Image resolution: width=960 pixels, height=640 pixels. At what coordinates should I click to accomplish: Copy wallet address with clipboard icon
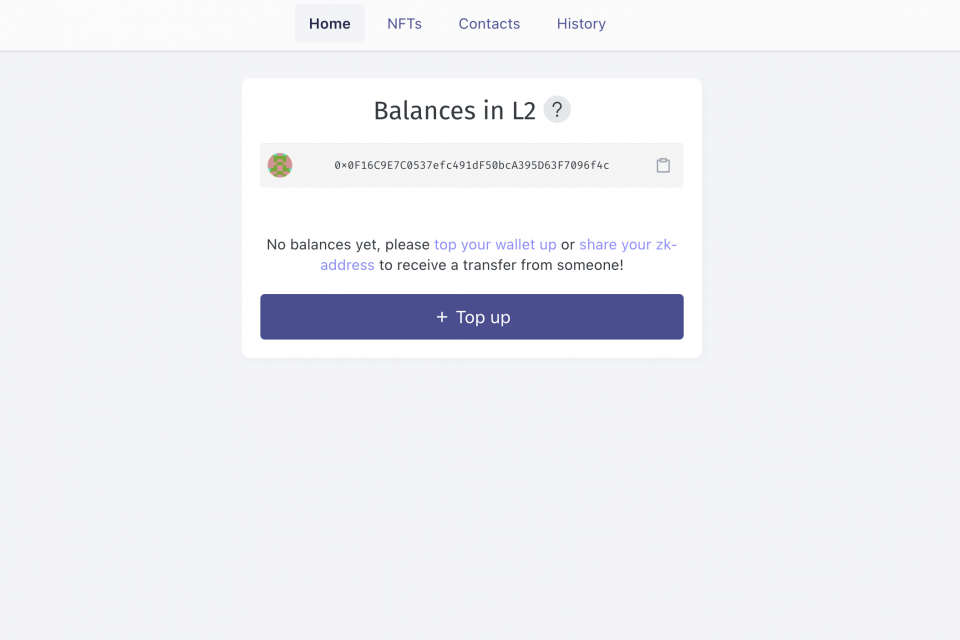663,165
